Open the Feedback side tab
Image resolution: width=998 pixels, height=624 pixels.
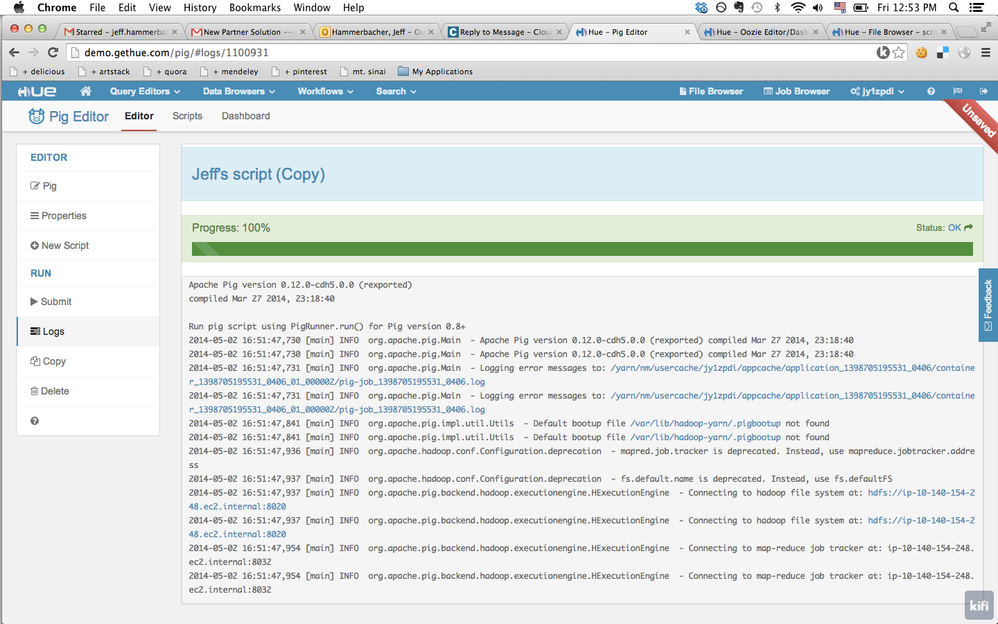(988, 305)
